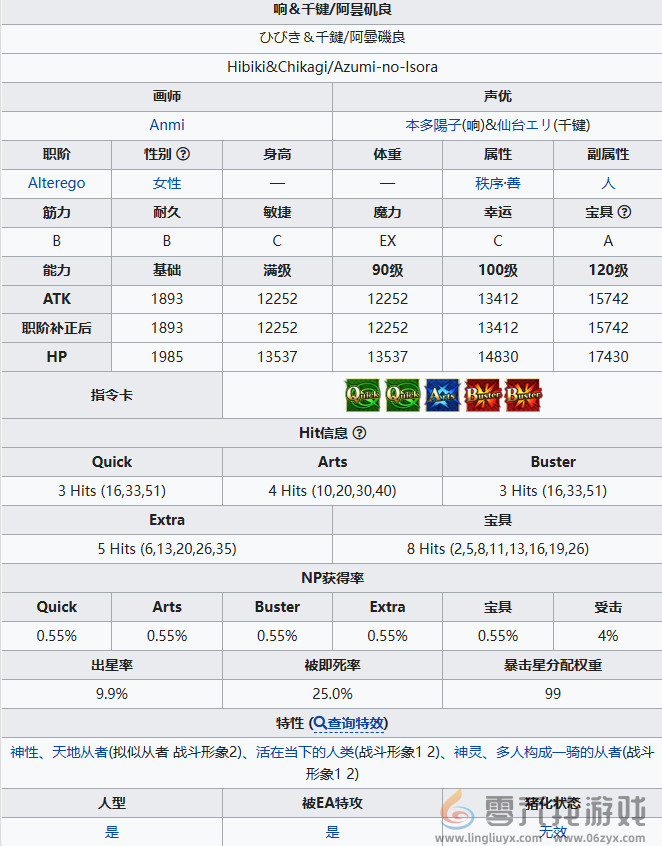Click the 人 sub-attribute link

[607, 183]
